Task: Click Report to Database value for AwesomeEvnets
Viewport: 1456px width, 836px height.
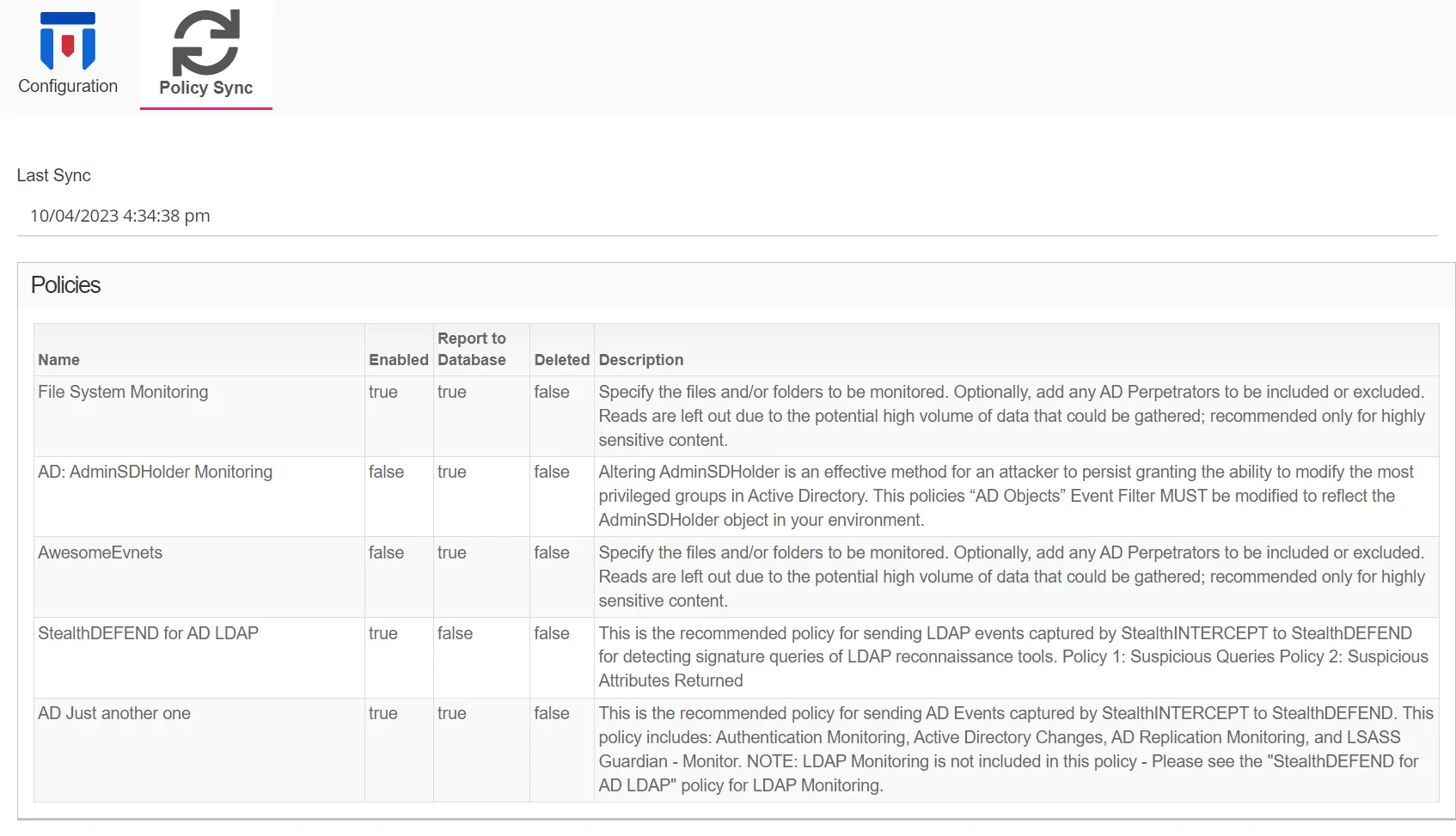Action: (x=452, y=552)
